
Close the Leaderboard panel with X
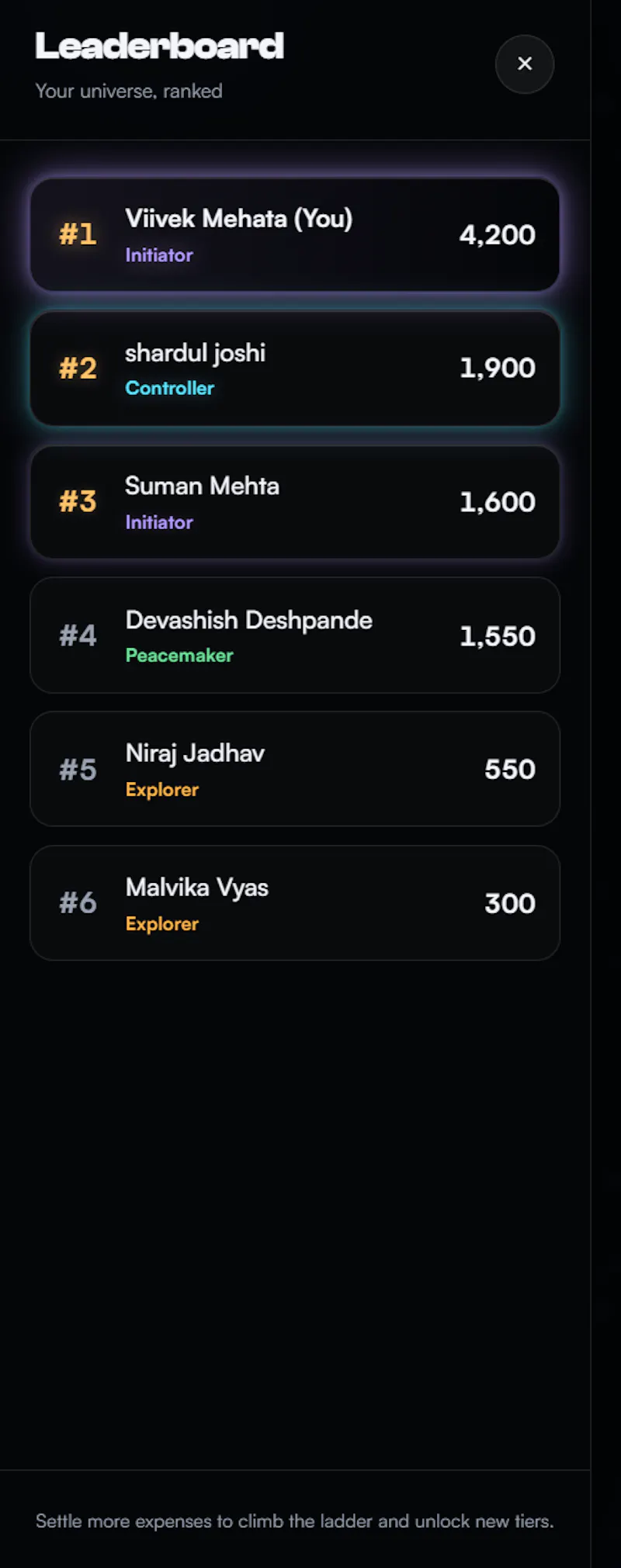click(x=525, y=64)
